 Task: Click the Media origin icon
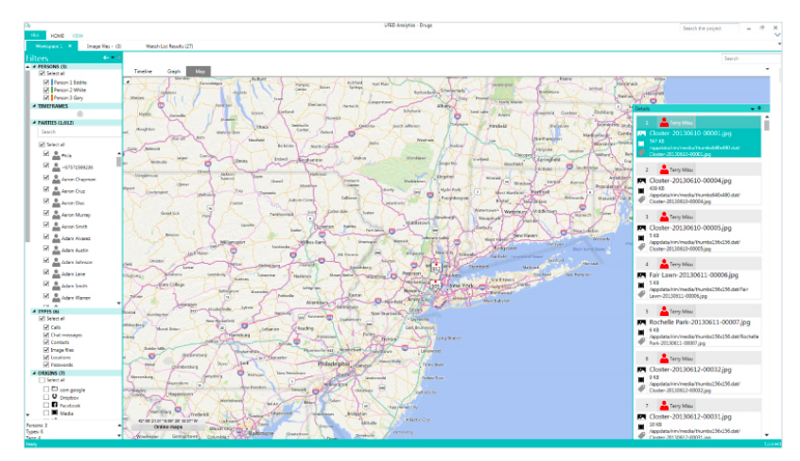(55, 412)
